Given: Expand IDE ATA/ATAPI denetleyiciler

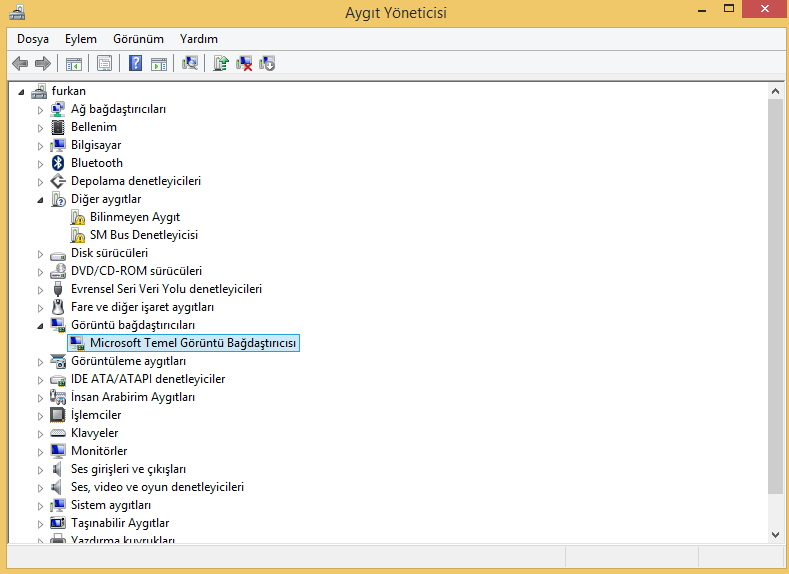Looking at the screenshot, I should pos(40,380).
